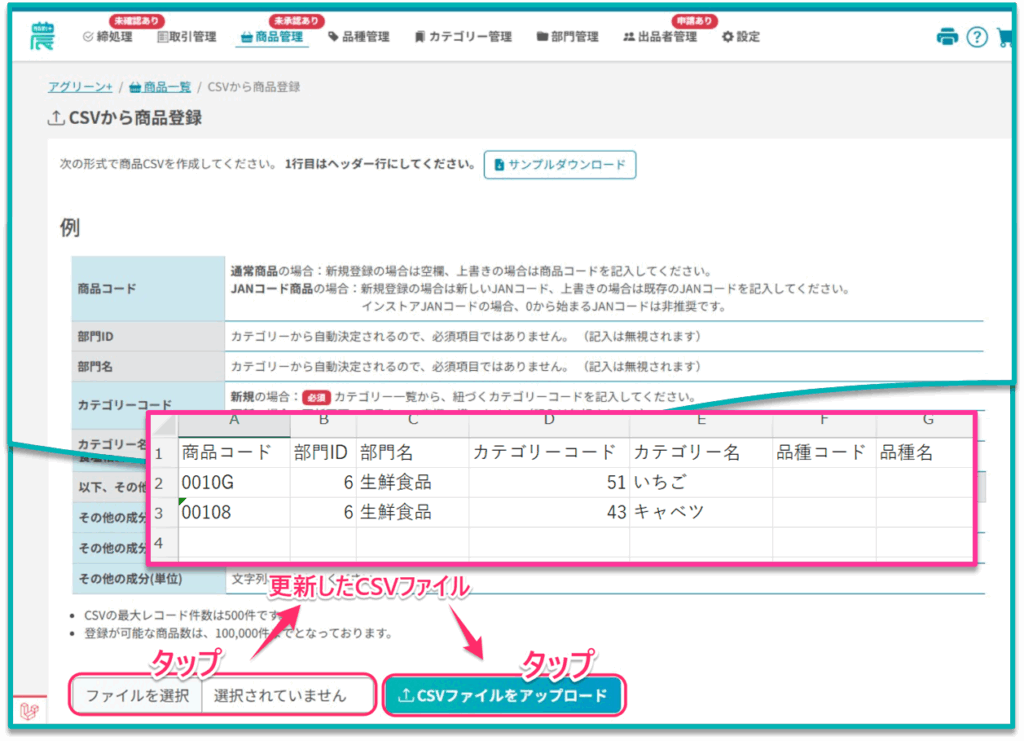Open 品種管理 from the top bar
The width and height of the screenshot is (1024, 741).
(x=358, y=37)
